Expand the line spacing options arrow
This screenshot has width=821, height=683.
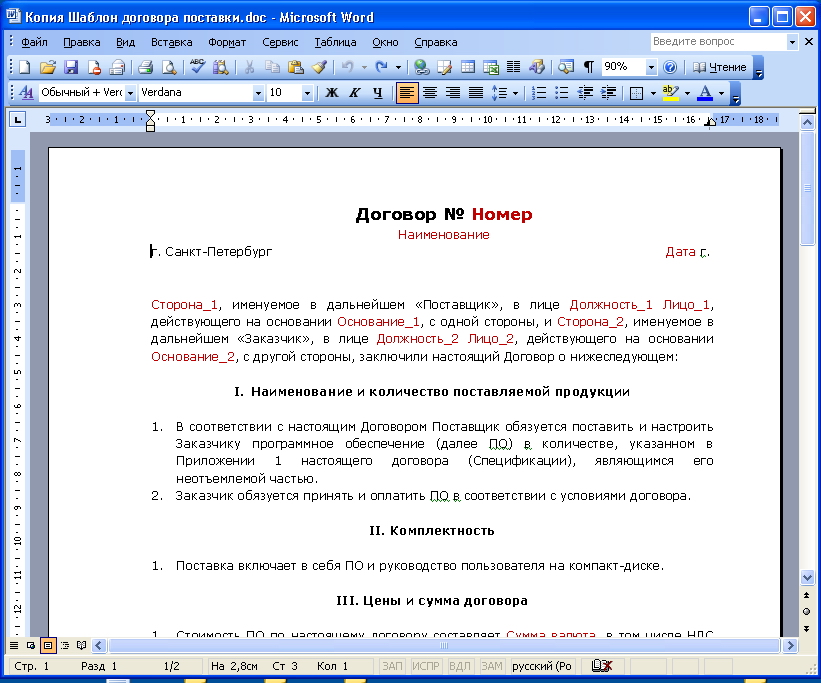(515, 93)
